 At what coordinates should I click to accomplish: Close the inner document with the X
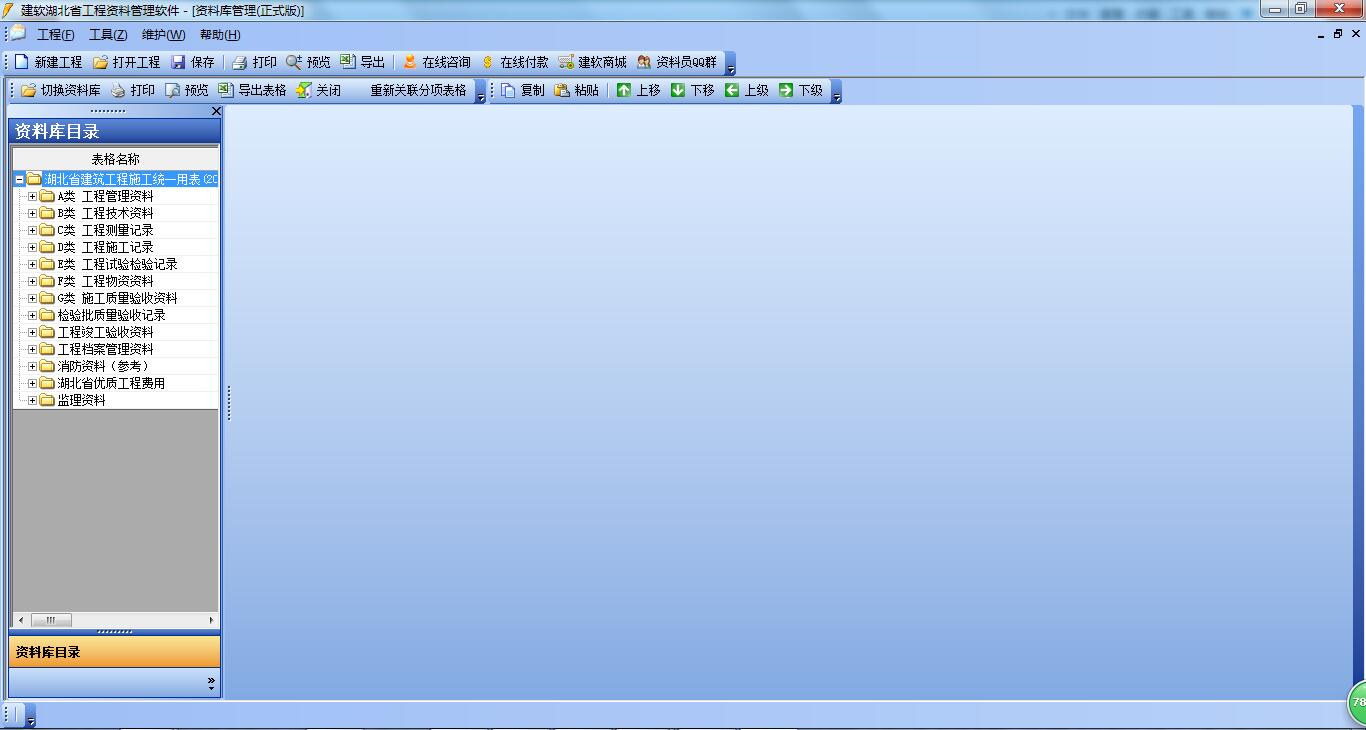[x=1355, y=34]
